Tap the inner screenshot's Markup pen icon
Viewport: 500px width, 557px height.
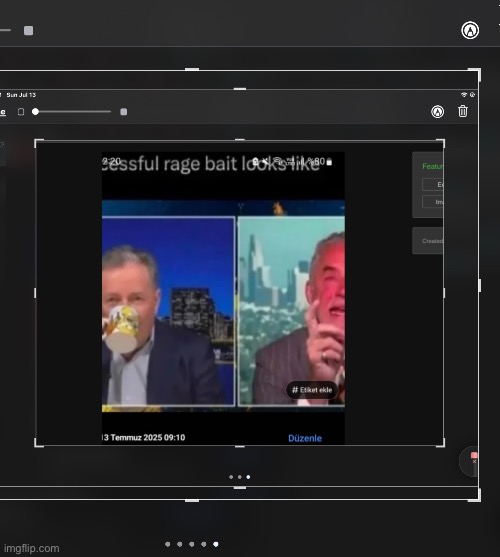click(437, 112)
